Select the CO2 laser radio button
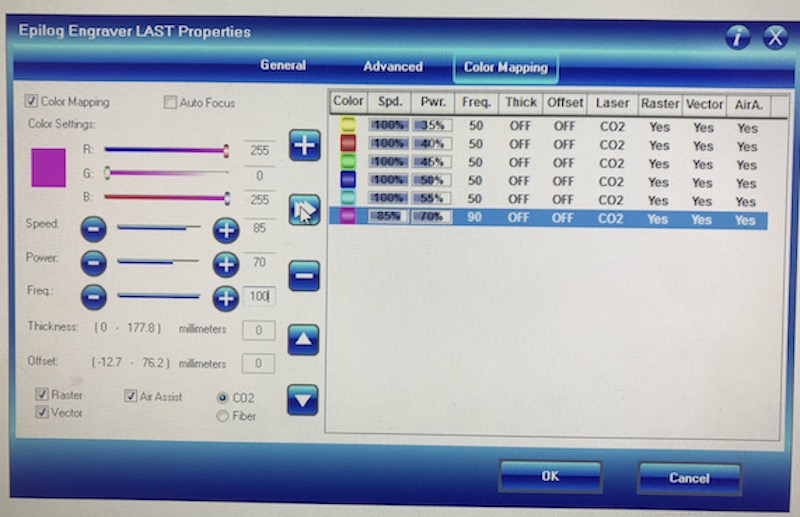Image resolution: width=800 pixels, height=517 pixels. (222, 397)
